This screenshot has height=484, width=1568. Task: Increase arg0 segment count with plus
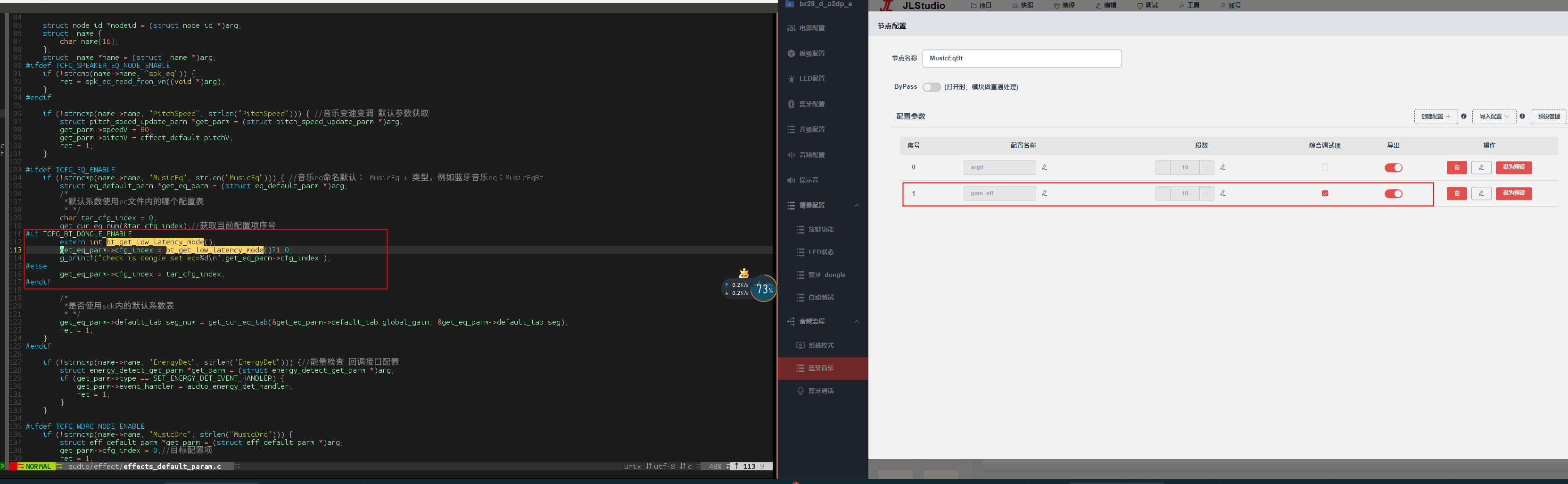point(1206,167)
